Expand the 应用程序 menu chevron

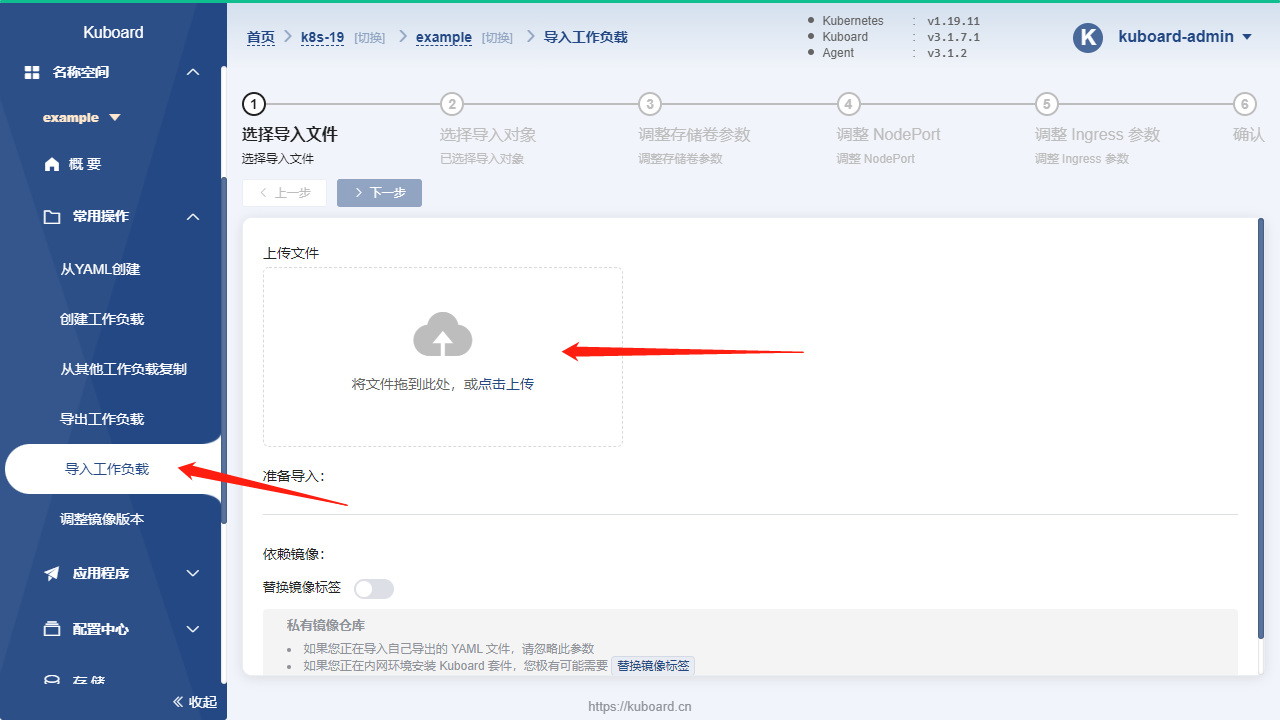tap(194, 573)
